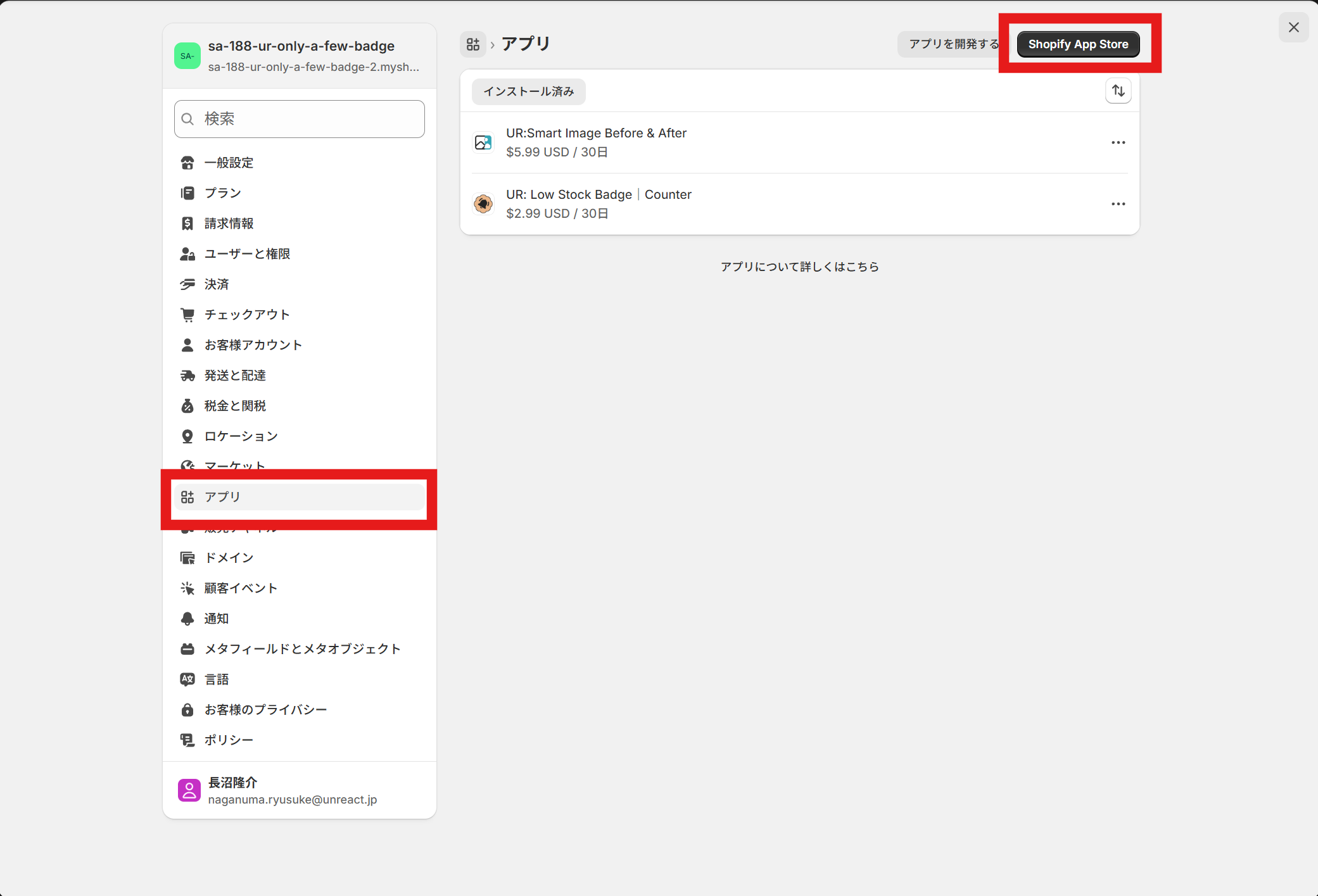The width and height of the screenshot is (1318, 896).
Task: Open user profile 長沼隆介
Action: pyautogui.click(x=299, y=790)
